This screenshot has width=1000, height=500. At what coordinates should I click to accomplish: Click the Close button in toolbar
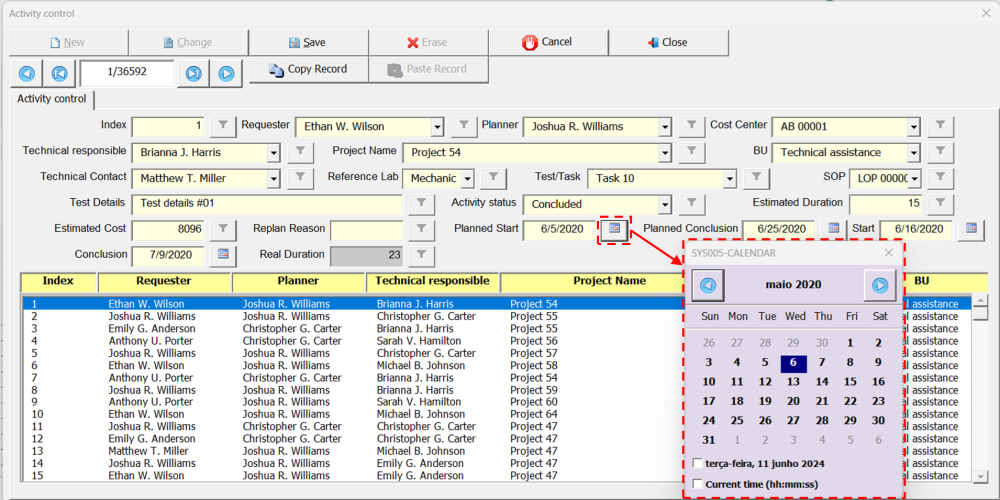[x=668, y=43]
